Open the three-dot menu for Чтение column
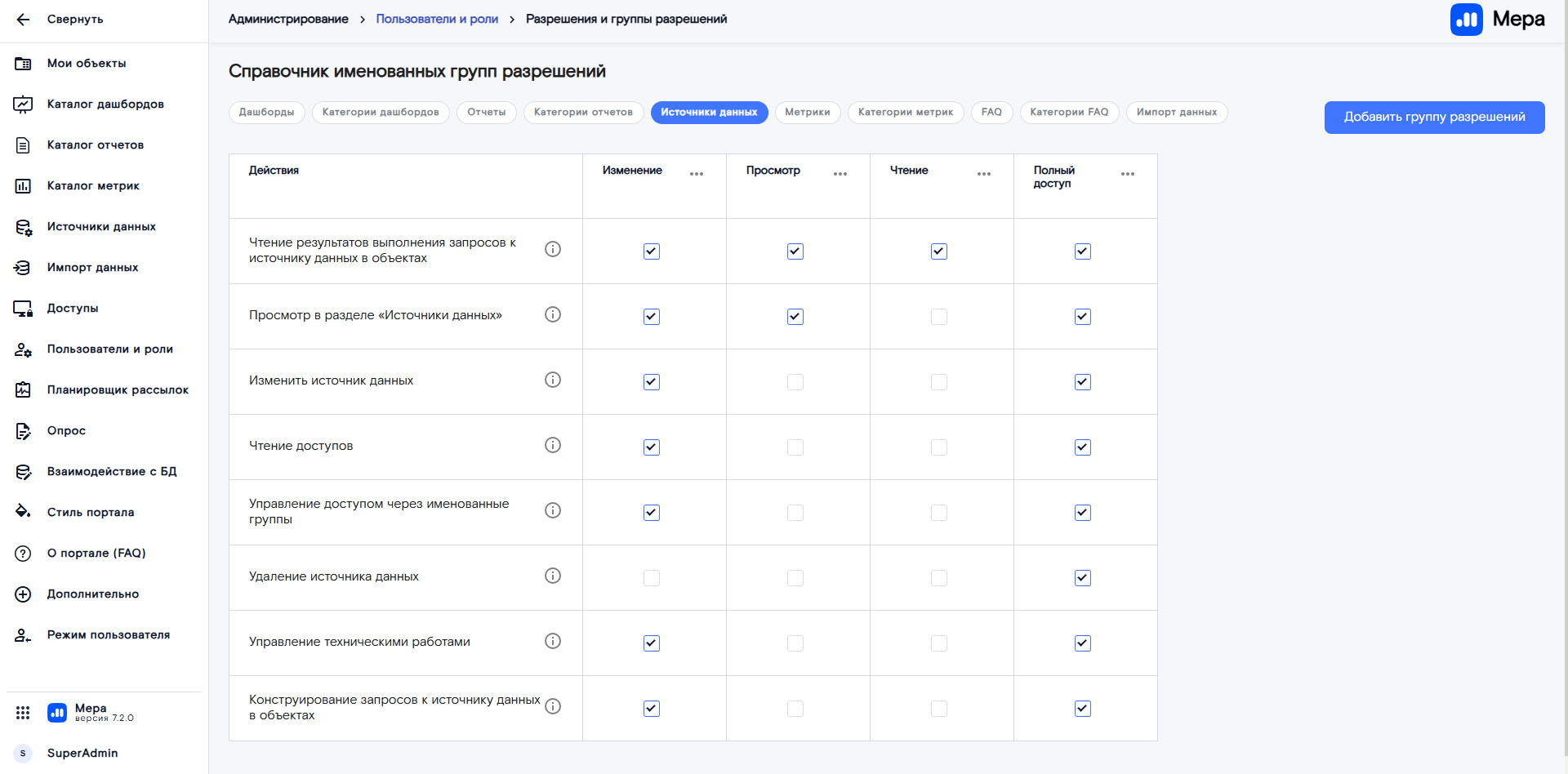1568x774 pixels. pyautogui.click(x=983, y=174)
